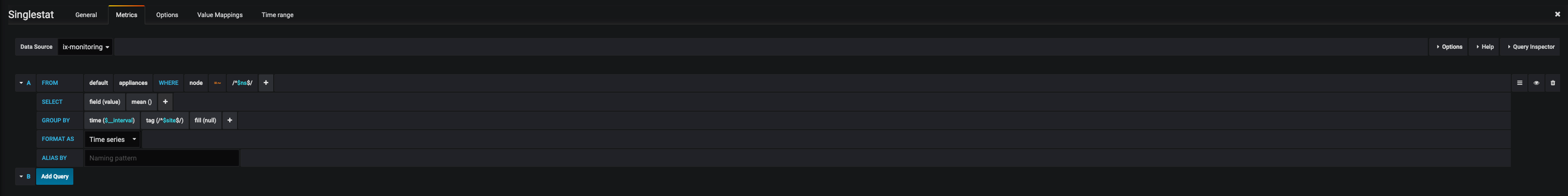Switch to the General tab

[x=86, y=15]
